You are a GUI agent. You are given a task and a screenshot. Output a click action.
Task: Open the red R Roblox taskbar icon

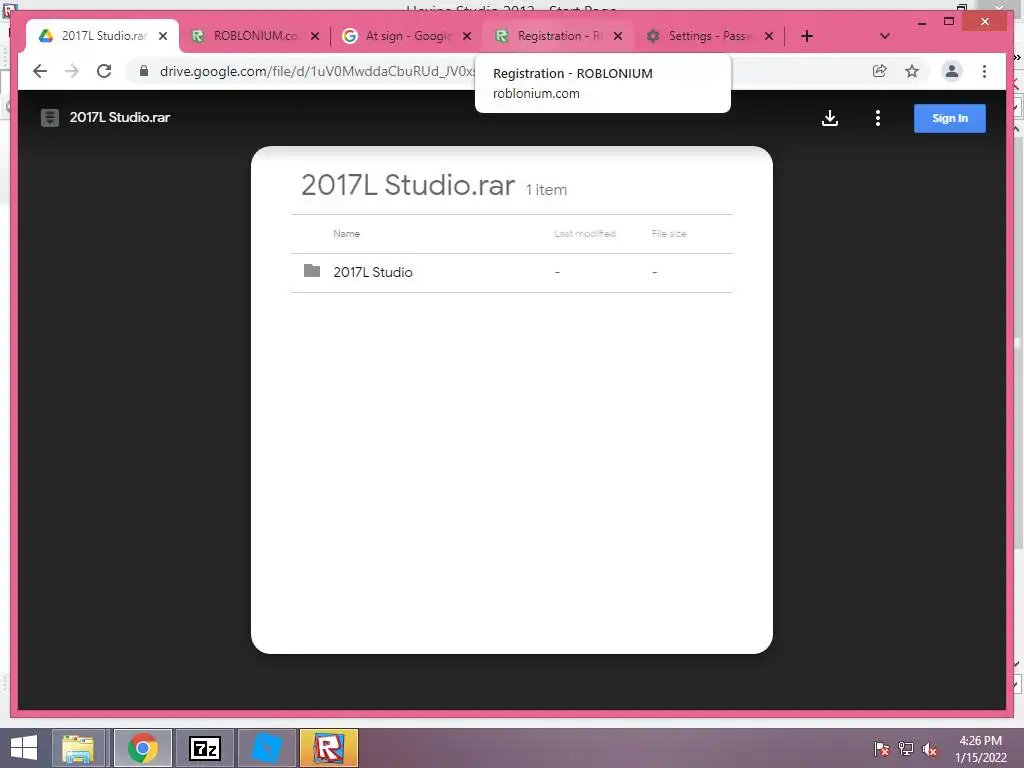328,748
